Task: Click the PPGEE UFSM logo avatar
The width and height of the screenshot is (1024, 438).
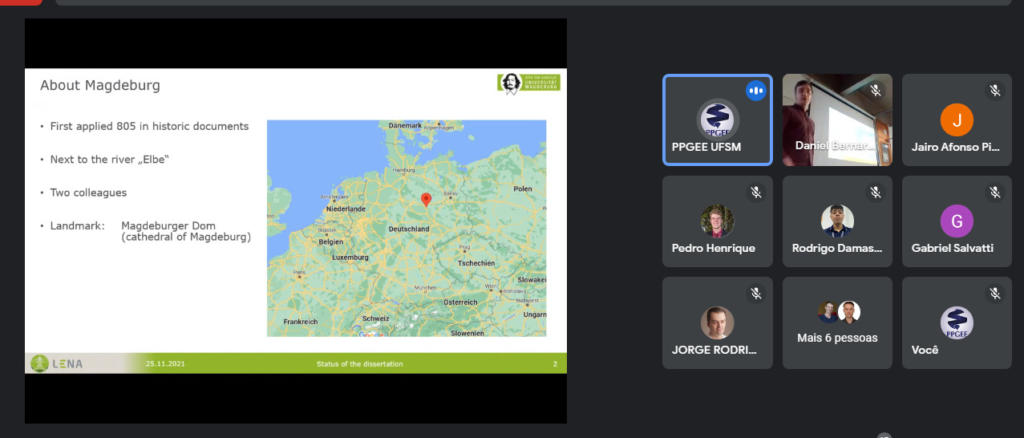Action: click(x=717, y=119)
